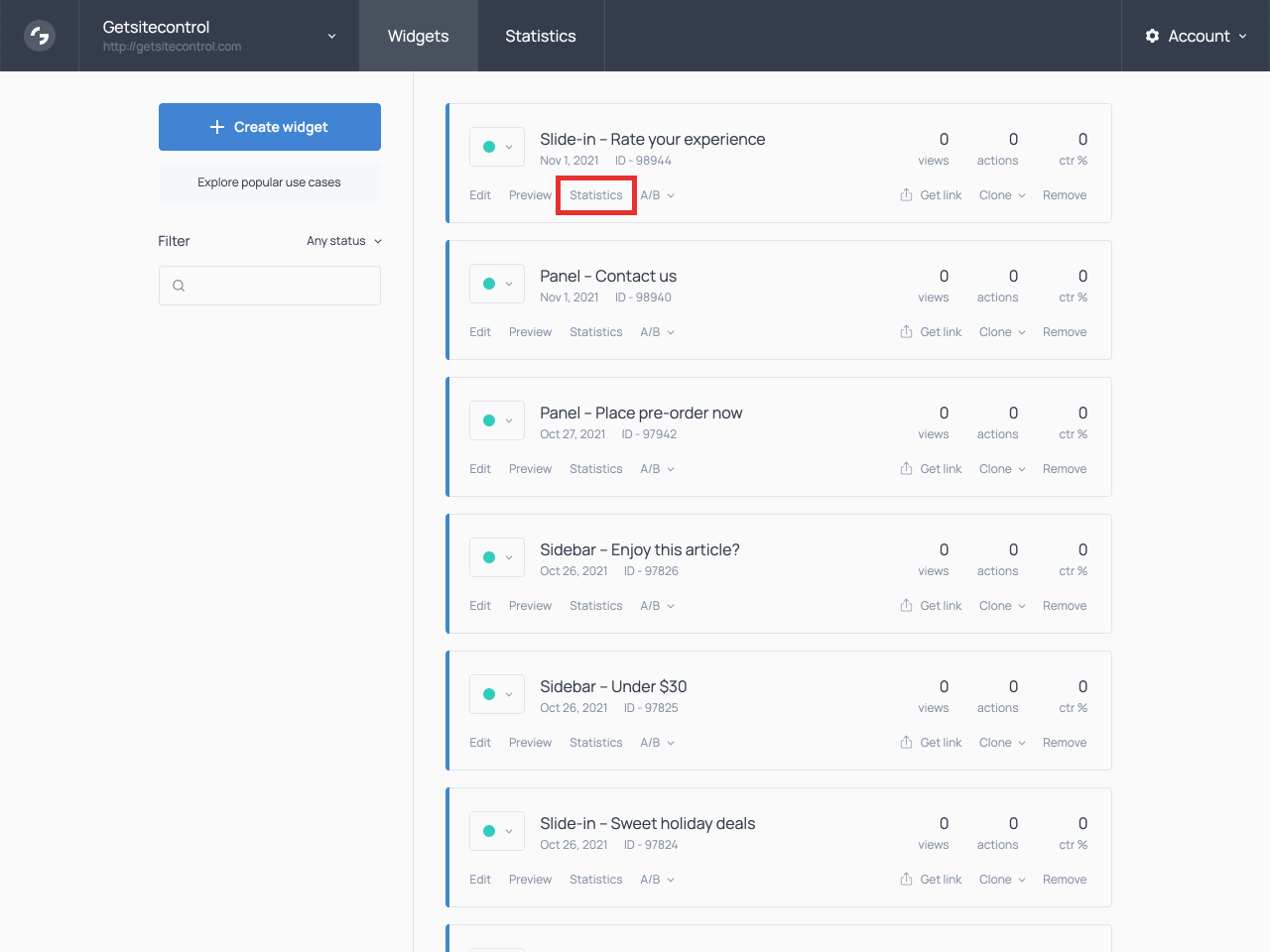Click the Getsitecontrol logo icon
The image size is (1270, 952).
click(40, 36)
